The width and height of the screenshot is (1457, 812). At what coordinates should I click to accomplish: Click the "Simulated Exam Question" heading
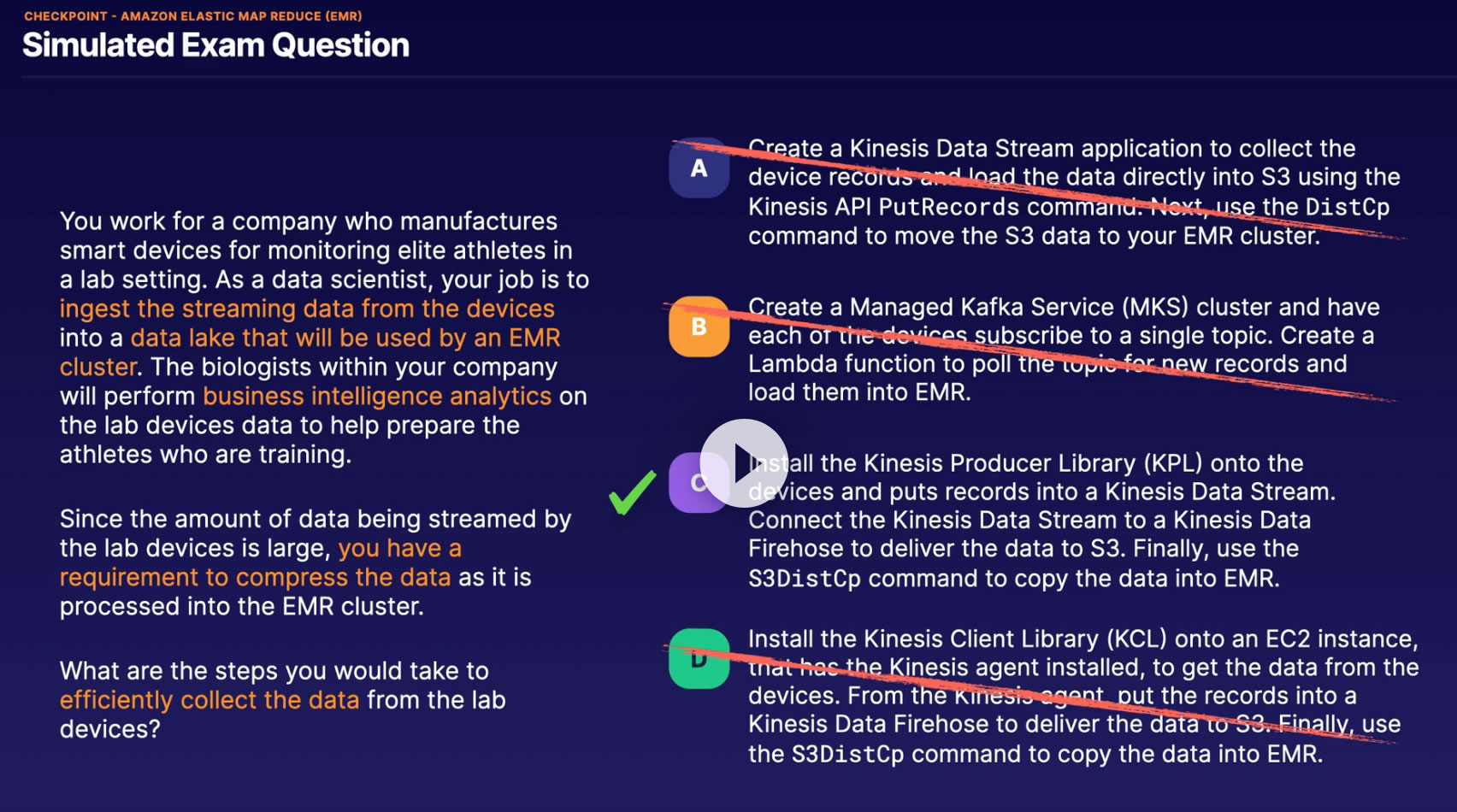pos(215,45)
